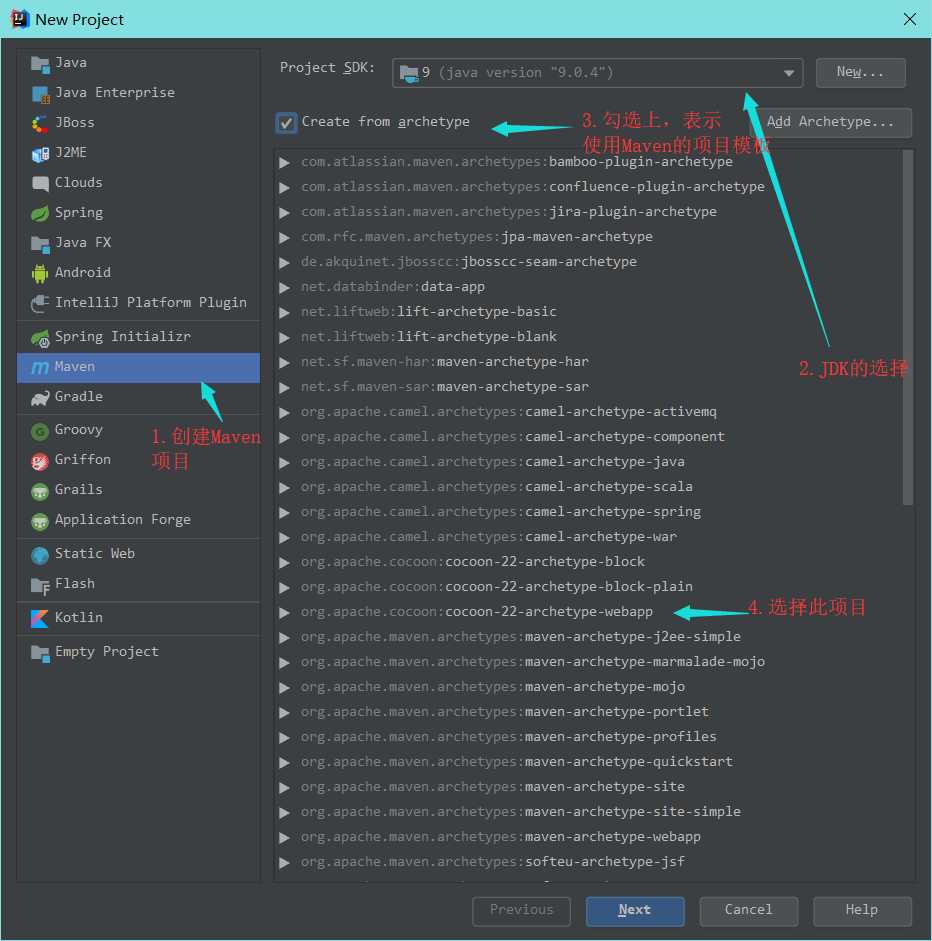The image size is (932, 941).
Task: Click the Java Enterprise icon
Action: [x=40, y=94]
